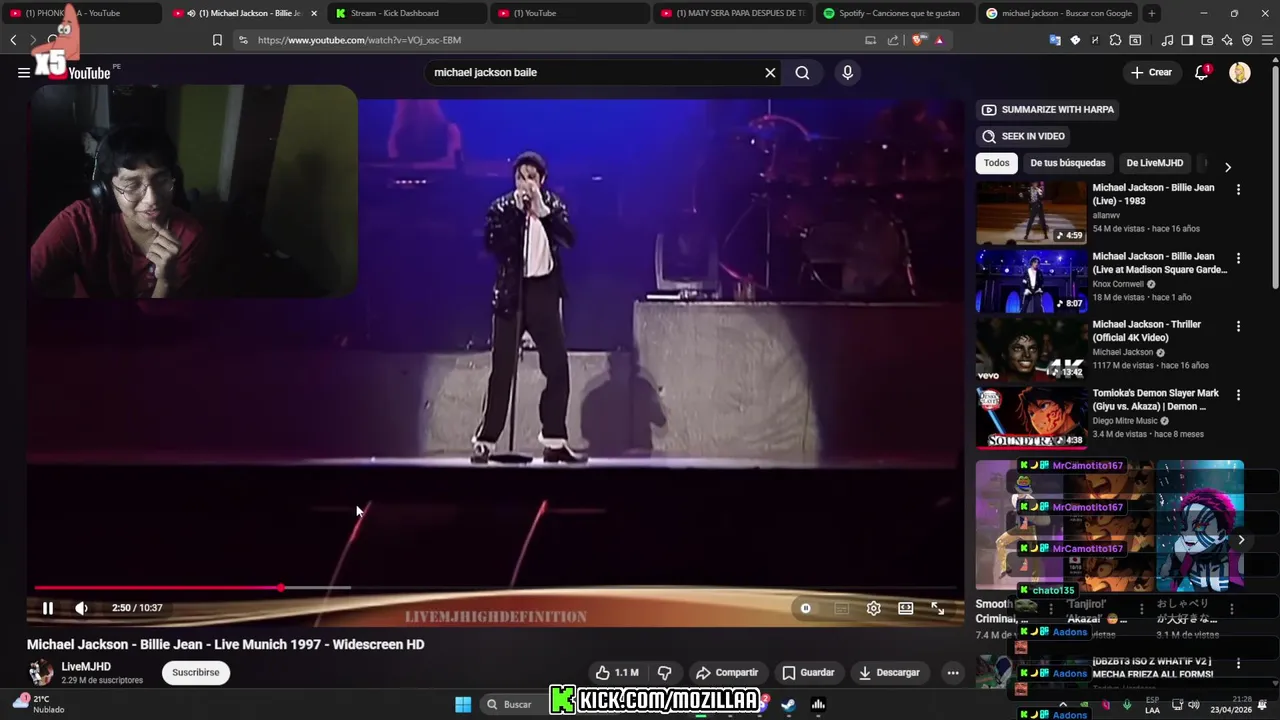Viewport: 1280px width, 720px height.
Task: Open Thriller (Official 4K Video) thumbnail
Action: tap(1031, 349)
